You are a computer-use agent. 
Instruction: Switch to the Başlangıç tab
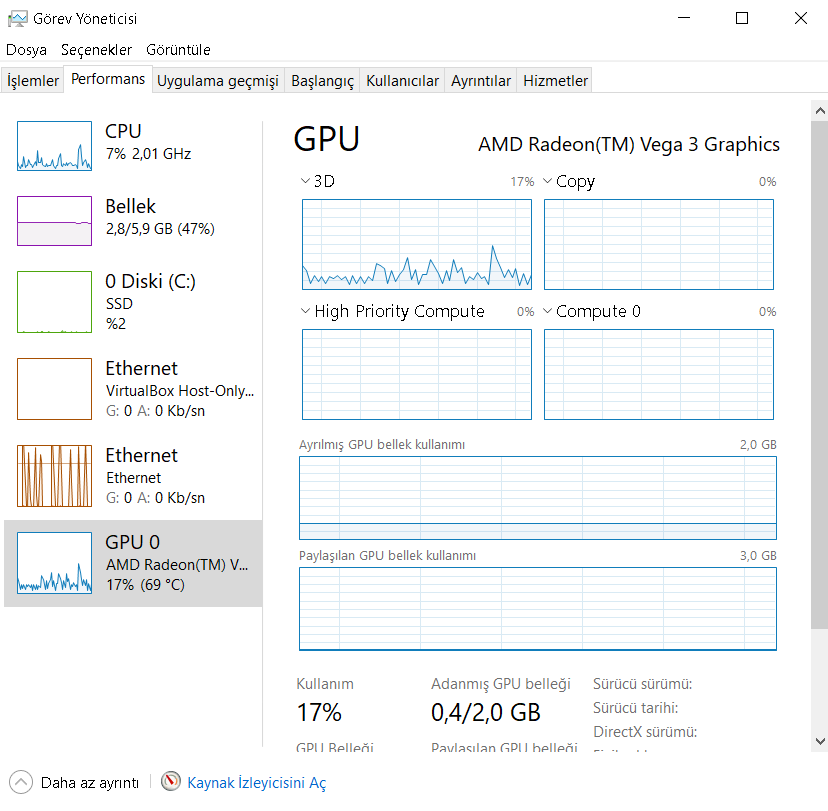322,81
